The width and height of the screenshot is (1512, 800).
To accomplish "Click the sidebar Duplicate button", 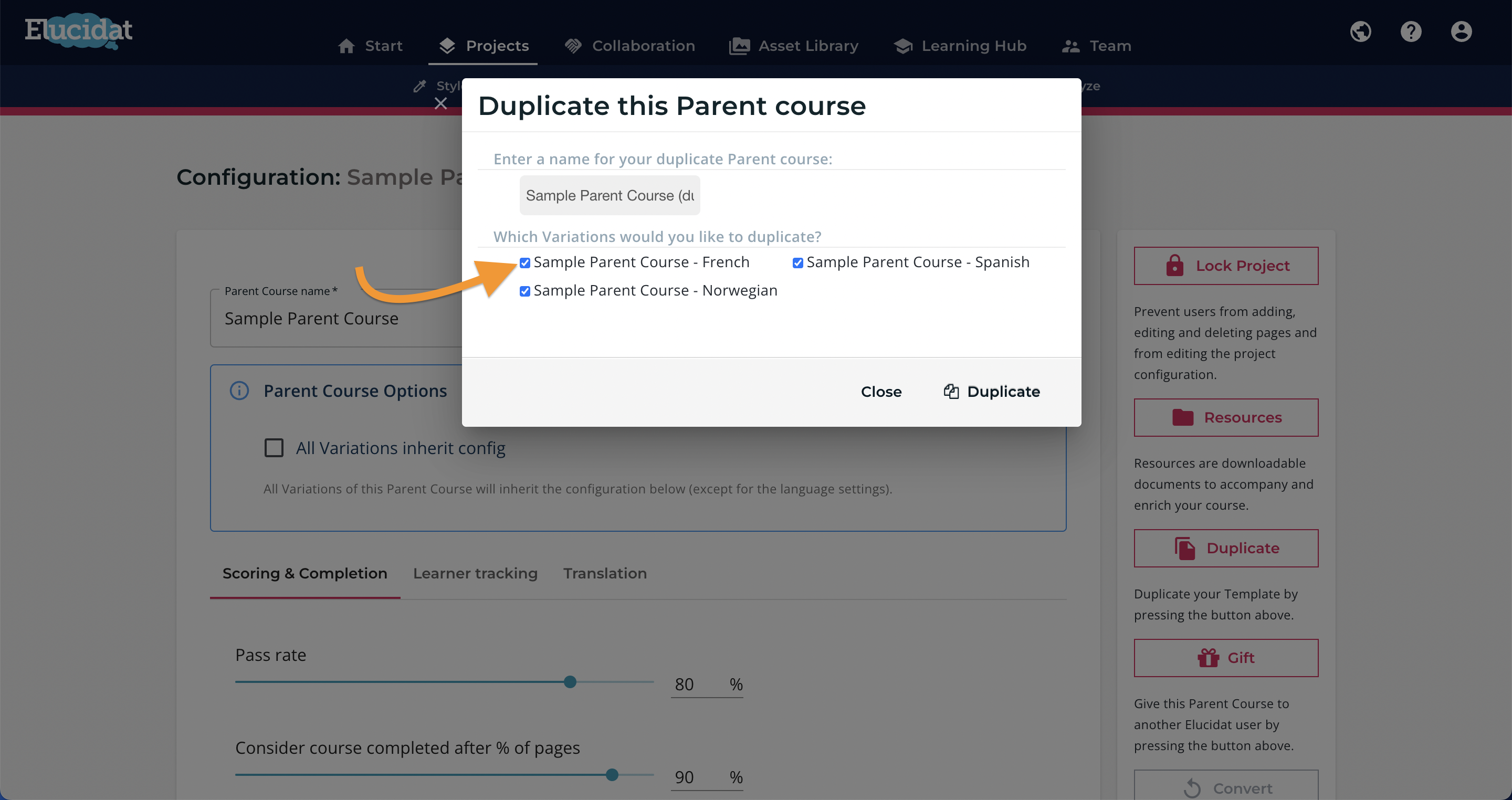I will tap(1226, 548).
